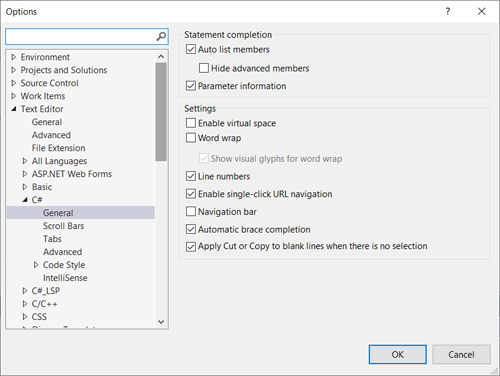Expand the Code Style node
This screenshot has width=500, height=376.
pyautogui.click(x=36, y=265)
